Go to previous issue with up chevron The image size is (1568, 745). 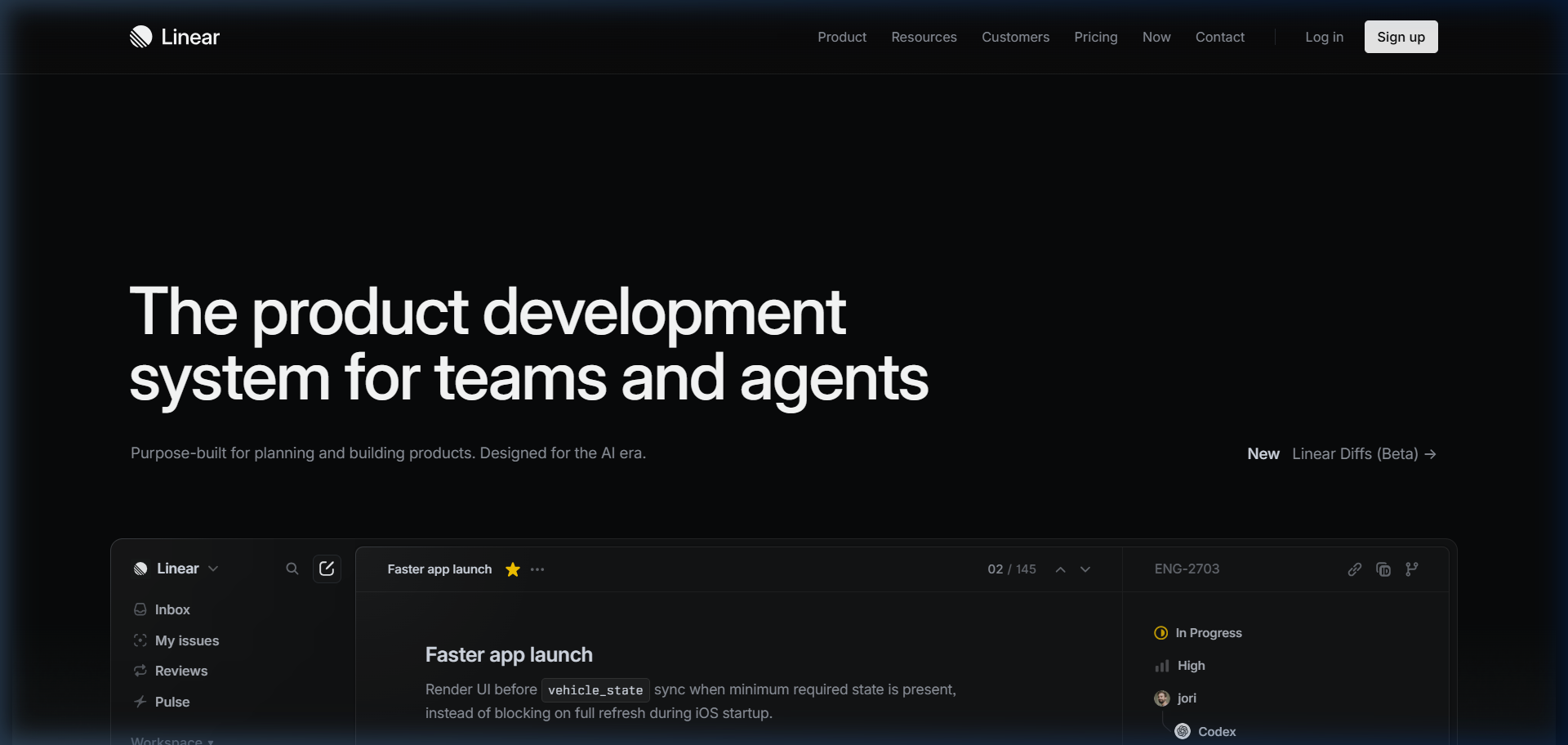coord(1060,569)
